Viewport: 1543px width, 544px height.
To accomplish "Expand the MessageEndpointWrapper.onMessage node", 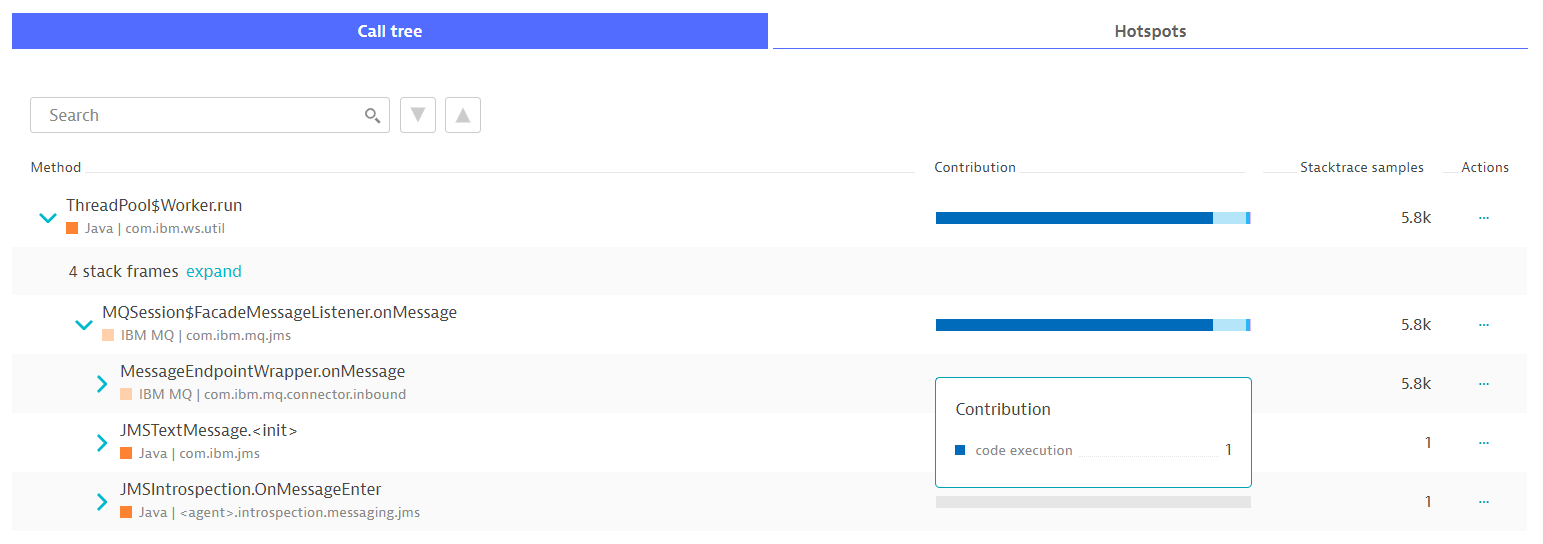I will [102, 384].
